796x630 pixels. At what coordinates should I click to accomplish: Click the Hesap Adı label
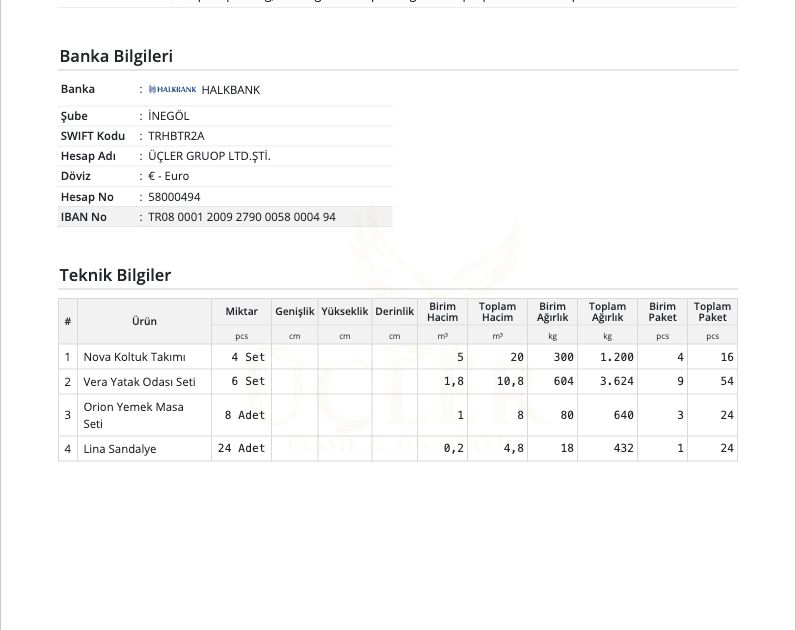(x=88, y=156)
